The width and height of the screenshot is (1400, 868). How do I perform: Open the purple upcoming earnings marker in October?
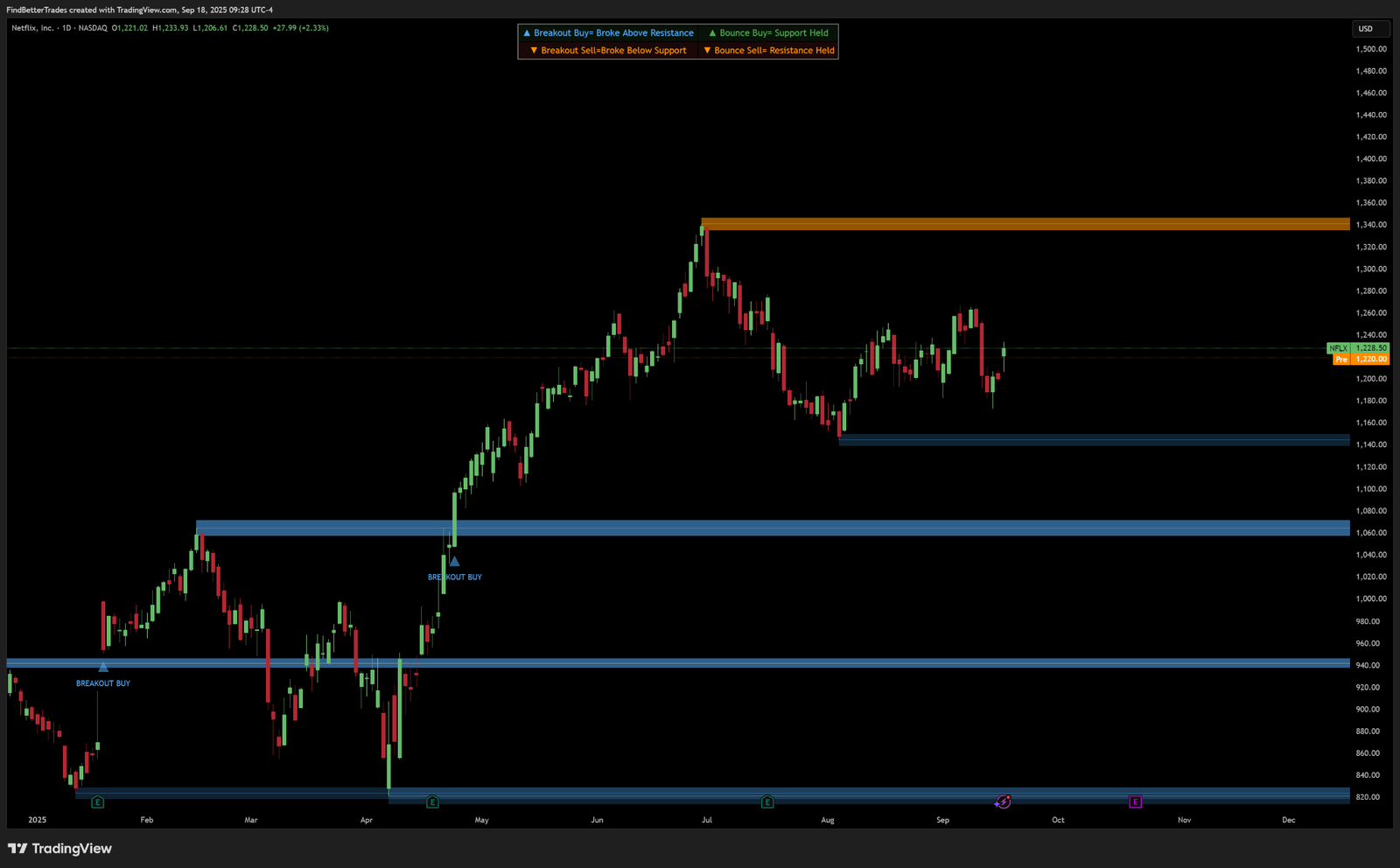tap(1135, 801)
